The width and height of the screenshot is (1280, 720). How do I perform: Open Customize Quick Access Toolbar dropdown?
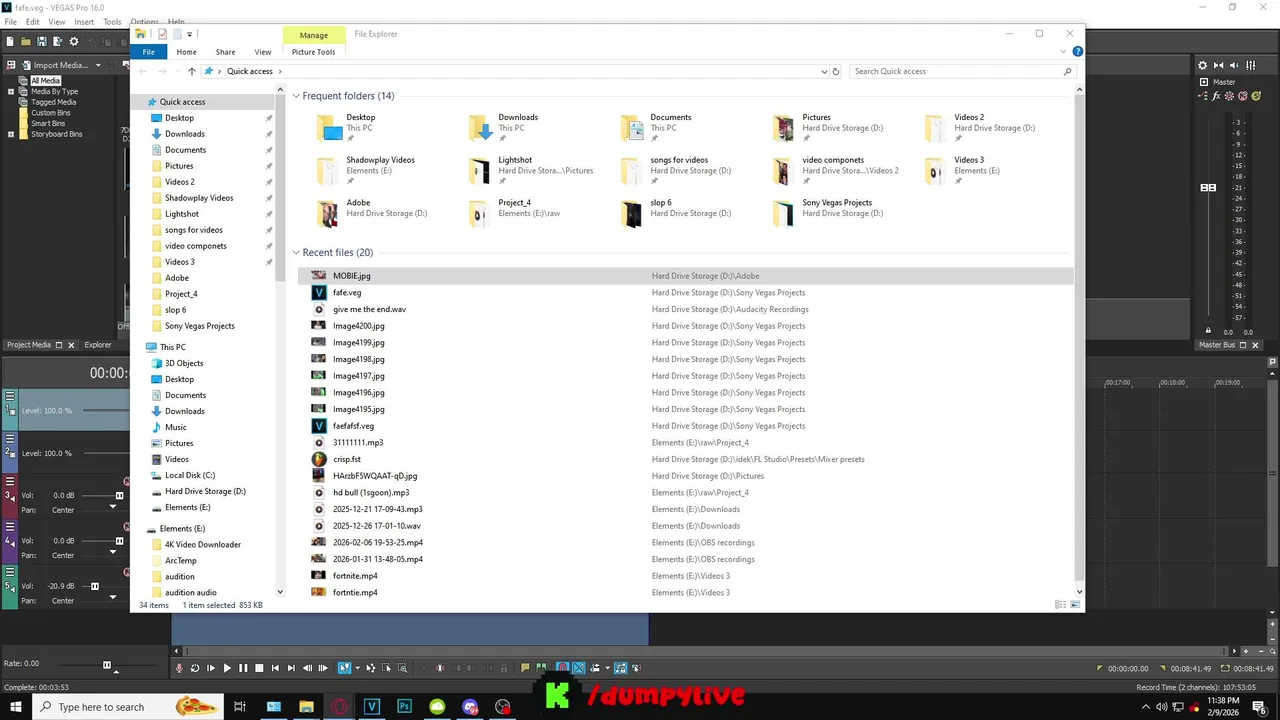pyautogui.click(x=189, y=34)
